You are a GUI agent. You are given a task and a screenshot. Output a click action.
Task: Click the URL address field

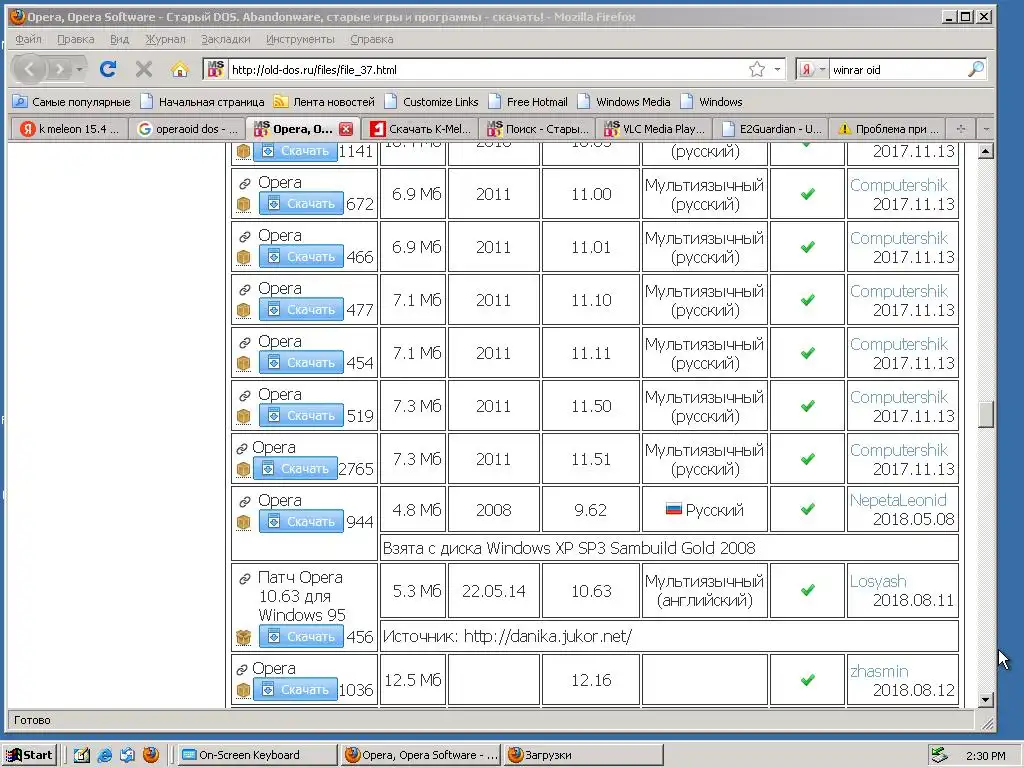click(x=486, y=69)
